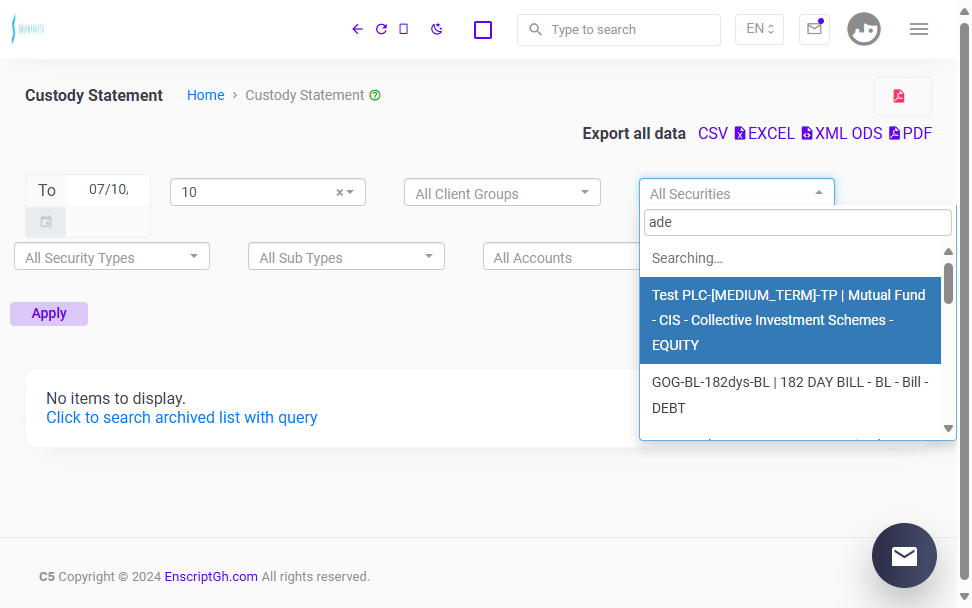Image resolution: width=972 pixels, height=608 pixels.
Task: Click the To date field showing 07/10
Action: (108, 190)
